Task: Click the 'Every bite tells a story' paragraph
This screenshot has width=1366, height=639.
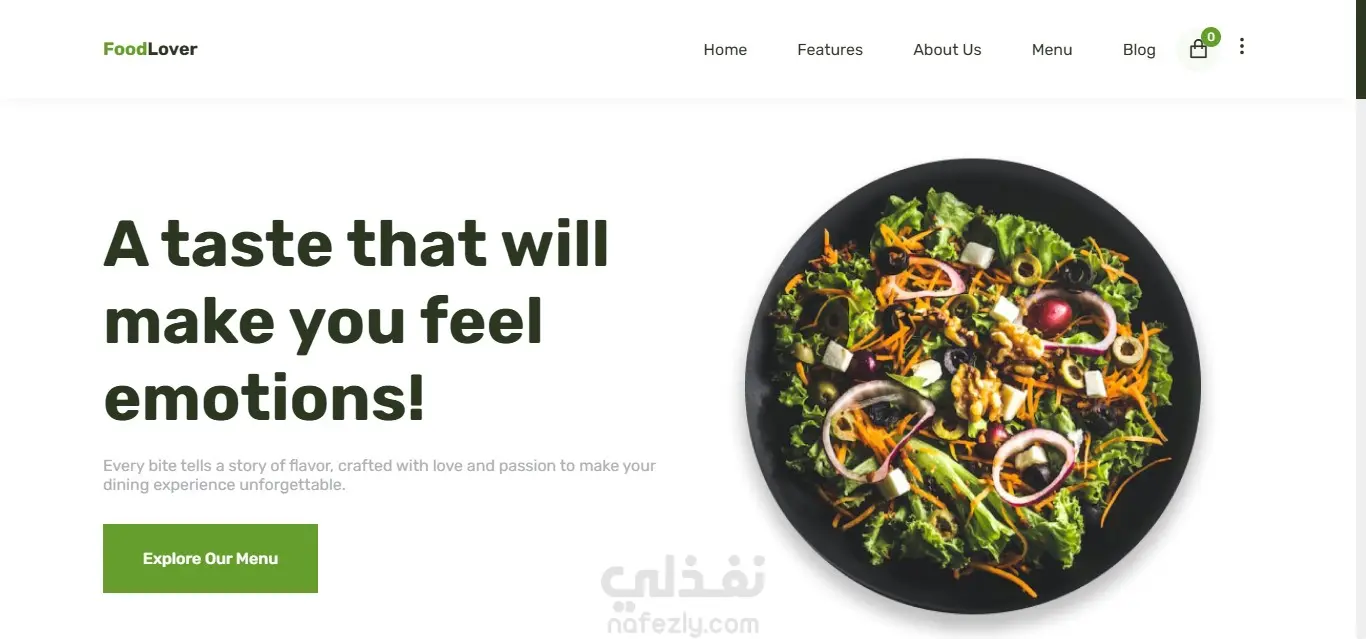Action: [380, 475]
